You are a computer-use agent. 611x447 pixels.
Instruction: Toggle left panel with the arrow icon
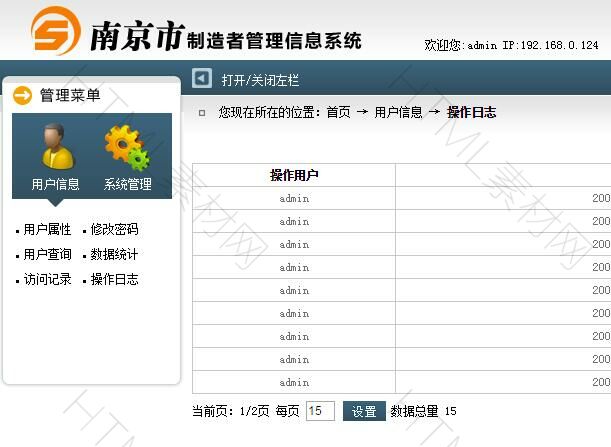(202, 79)
